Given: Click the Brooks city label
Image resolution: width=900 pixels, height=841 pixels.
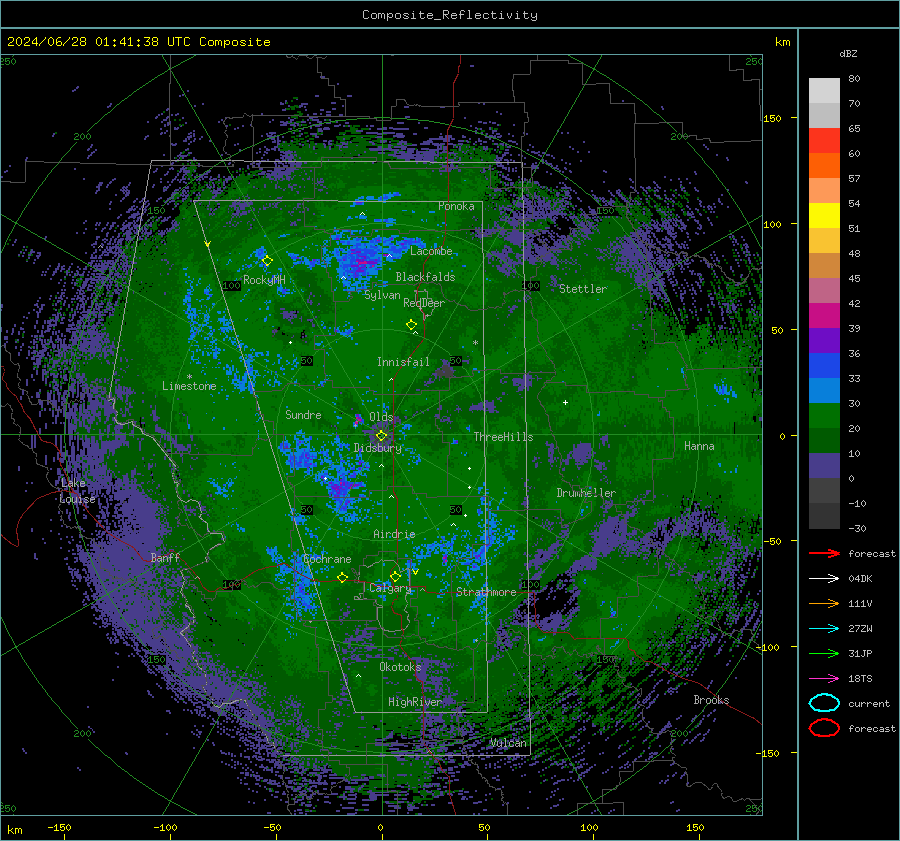Looking at the screenshot, I should pos(711,700).
